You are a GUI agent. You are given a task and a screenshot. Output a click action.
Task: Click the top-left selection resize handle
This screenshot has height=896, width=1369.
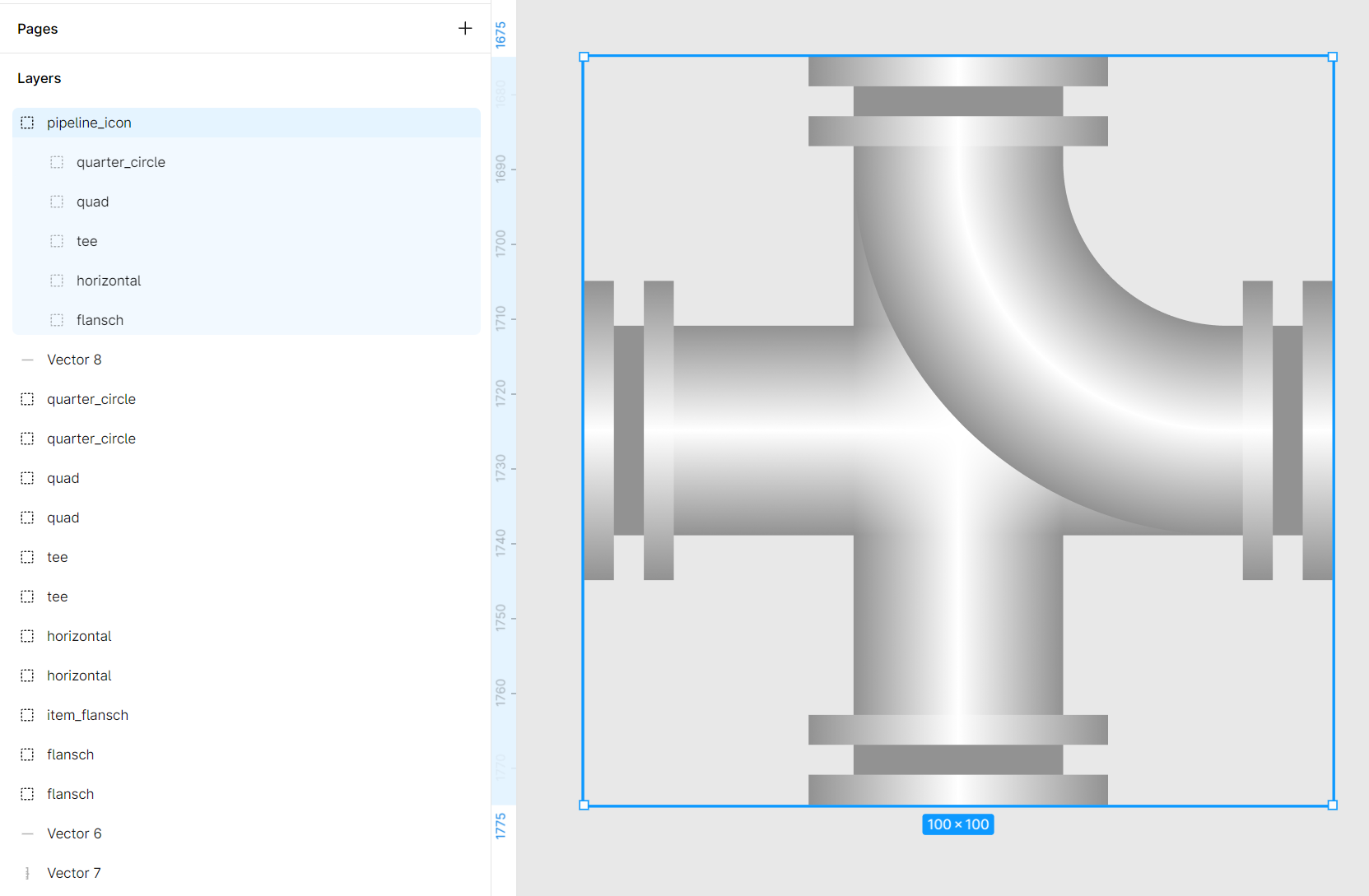(x=584, y=57)
